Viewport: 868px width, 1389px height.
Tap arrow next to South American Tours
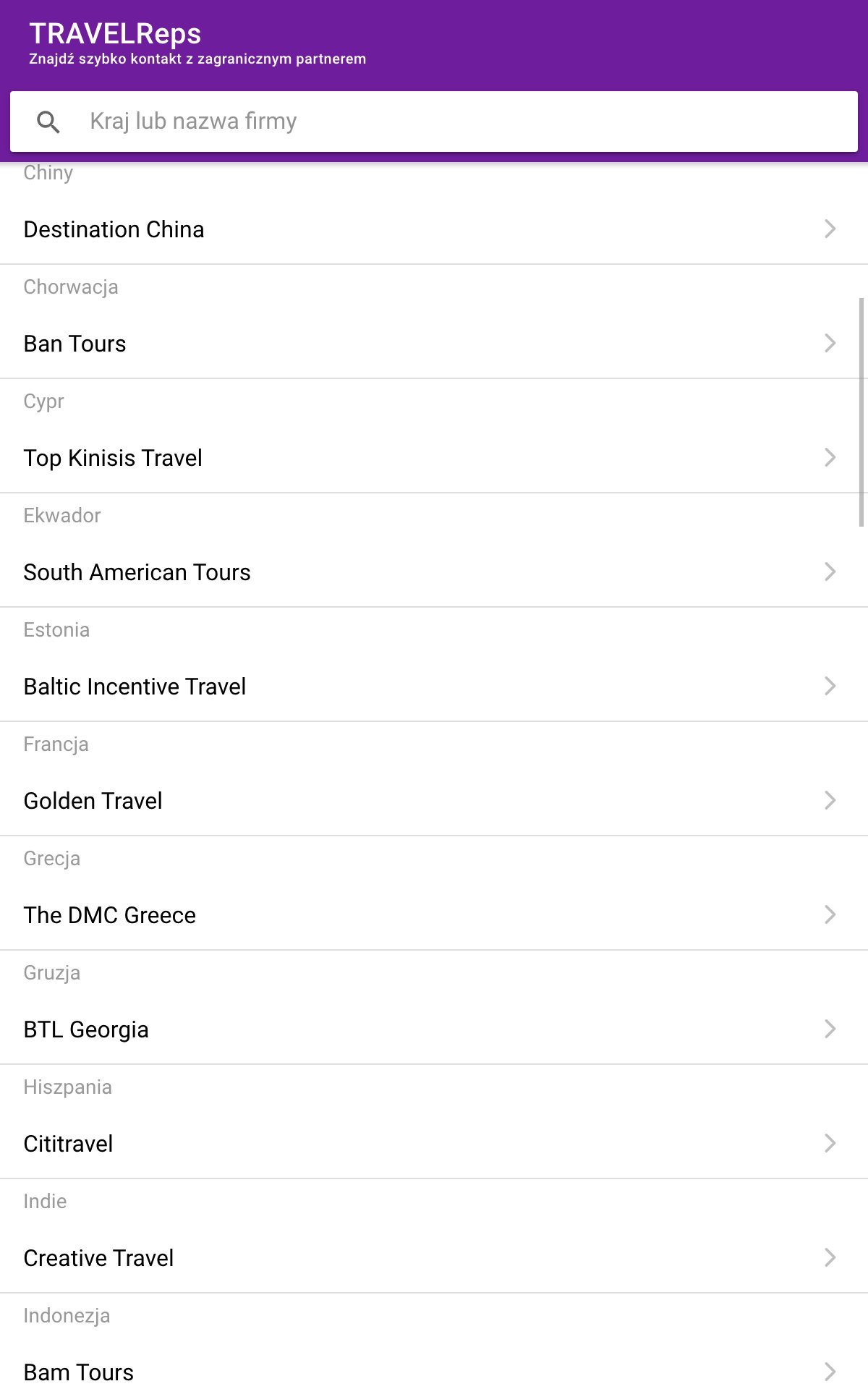[x=830, y=572]
